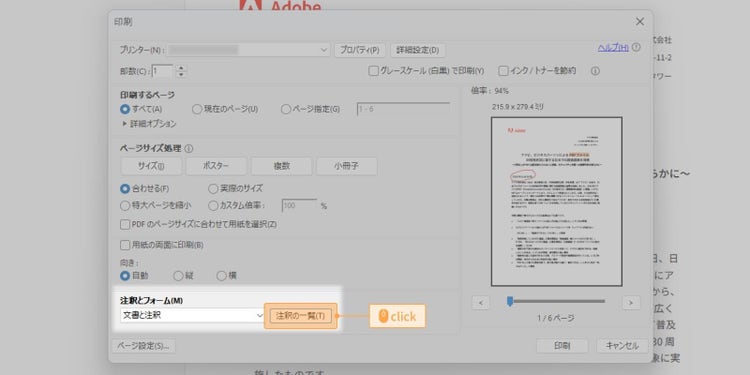The image size is (750, 375).
Task: Click the page range field showing 1 - 6
Action: (x=403, y=109)
